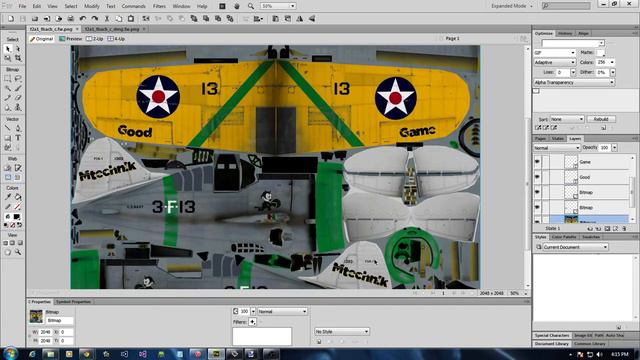Open the stroke color swatch
This screenshot has height=360, width=640.
pyautogui.click(x=17, y=207)
